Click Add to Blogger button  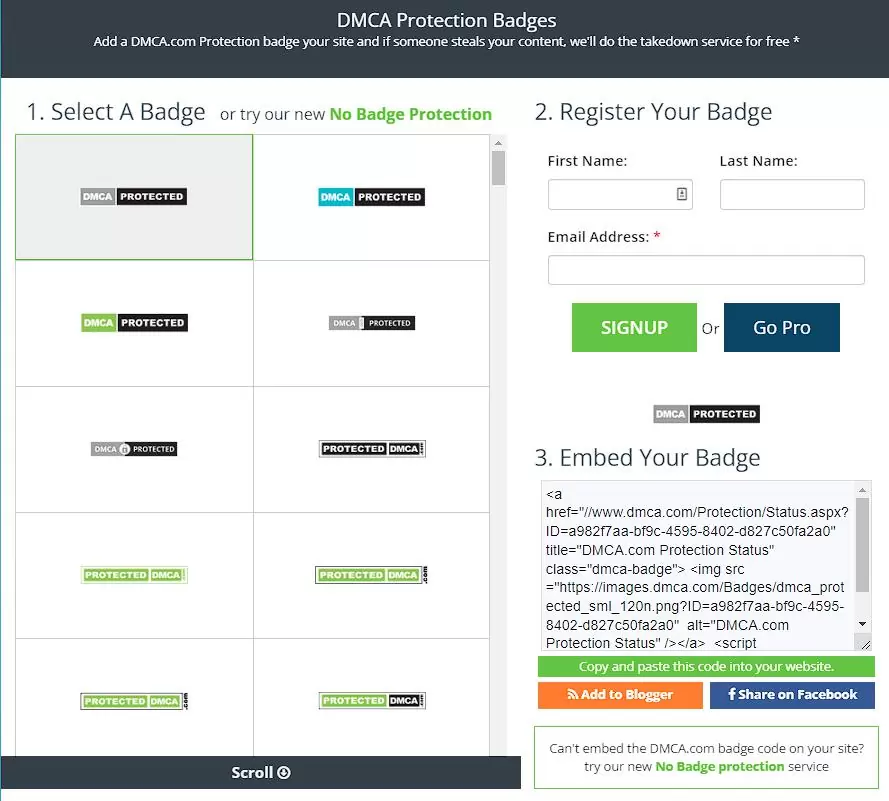pyautogui.click(x=620, y=695)
